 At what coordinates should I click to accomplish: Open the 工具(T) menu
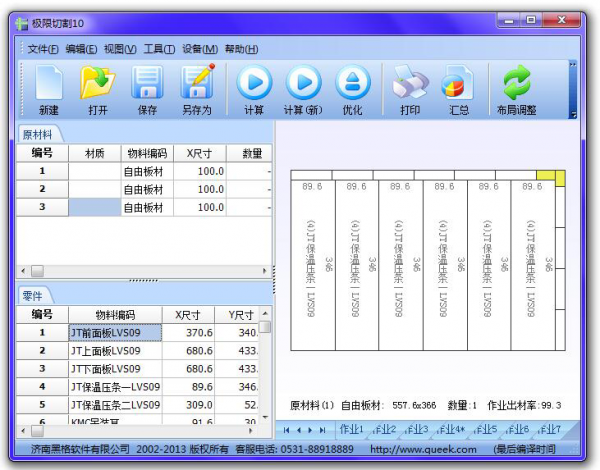click(159, 49)
